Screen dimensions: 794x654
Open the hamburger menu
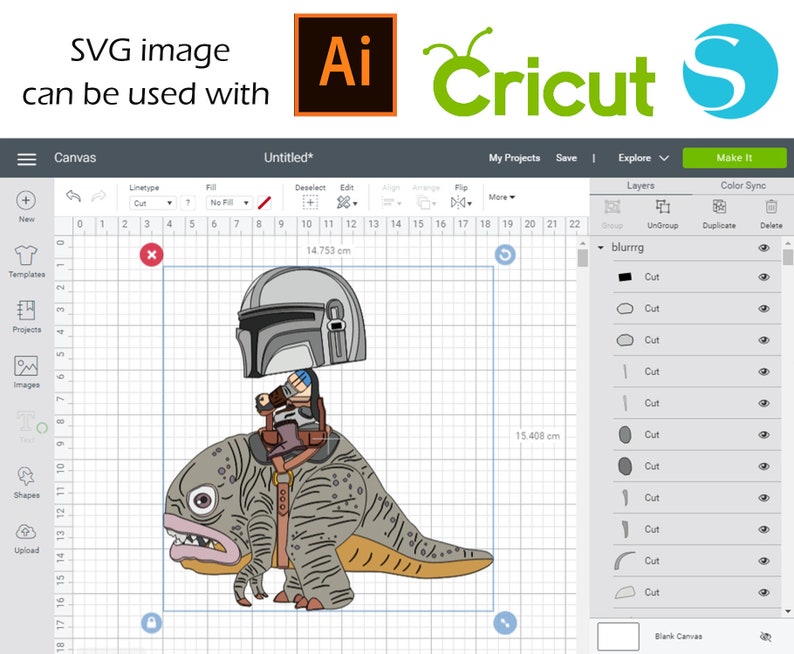click(x=26, y=159)
